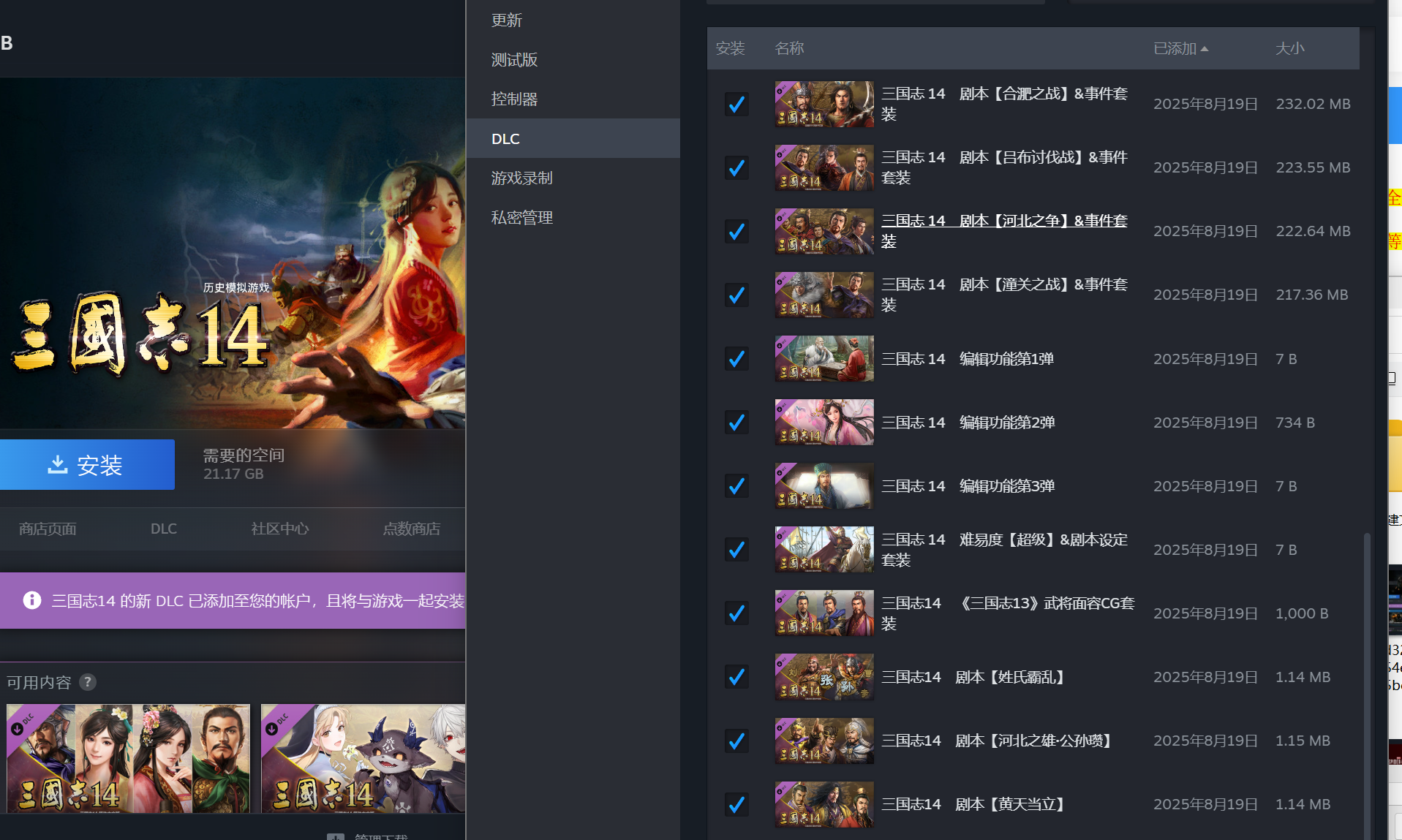Click download icon on second 可用内容 card
1402x840 pixels.
(x=271, y=729)
